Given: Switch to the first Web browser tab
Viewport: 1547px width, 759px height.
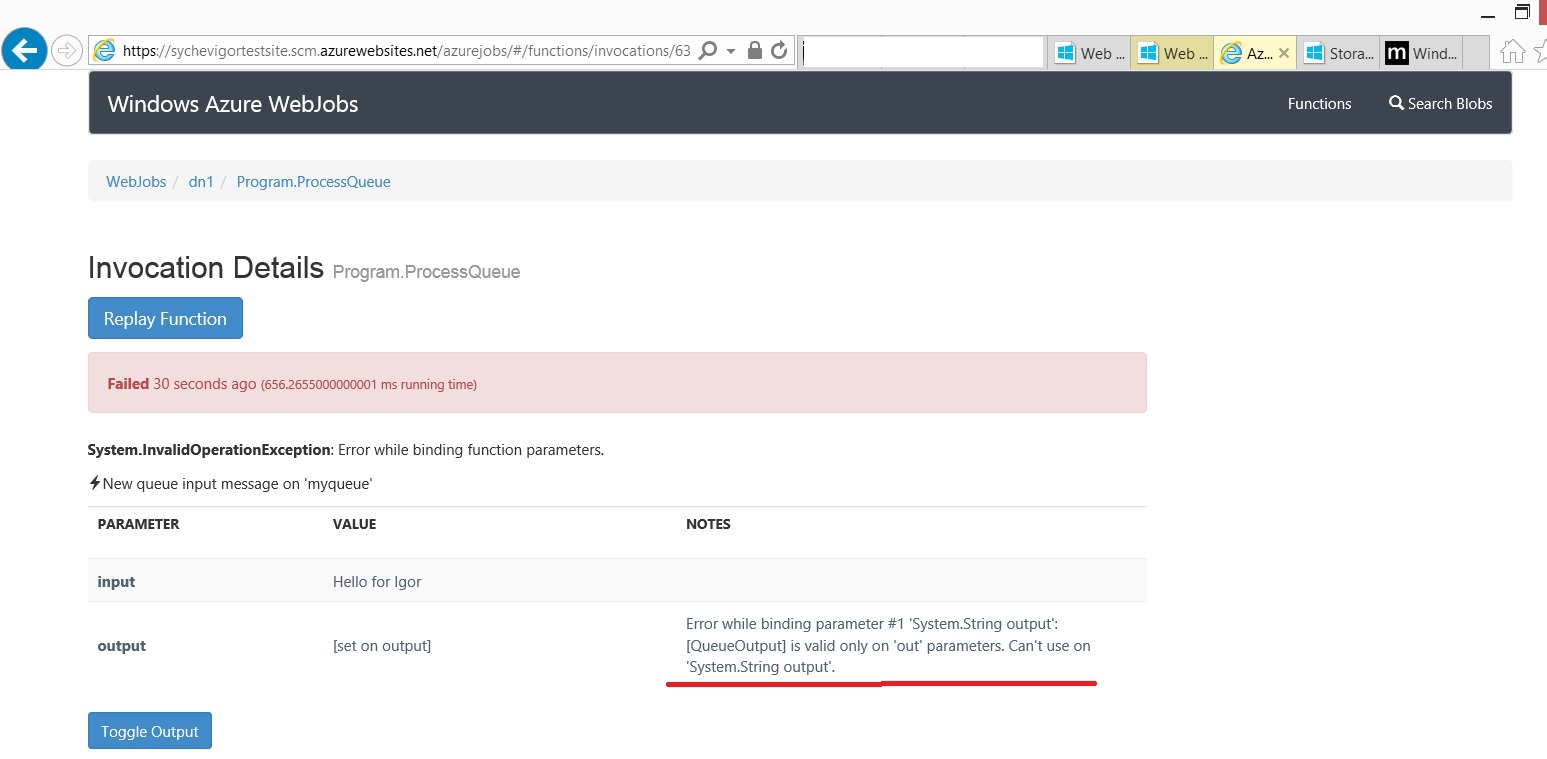Looking at the screenshot, I should coord(1088,52).
